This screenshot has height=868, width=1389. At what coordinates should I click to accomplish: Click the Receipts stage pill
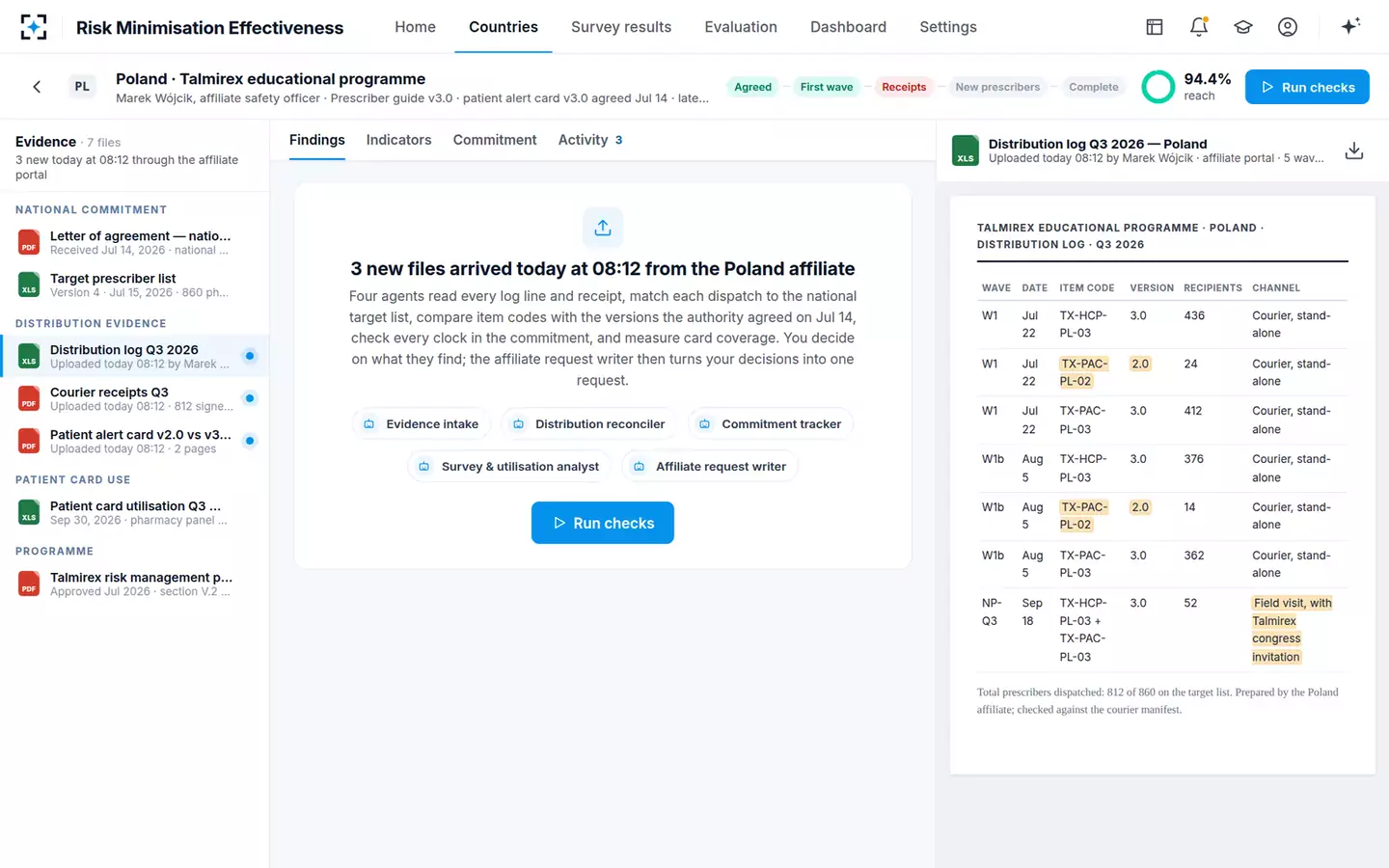904,87
